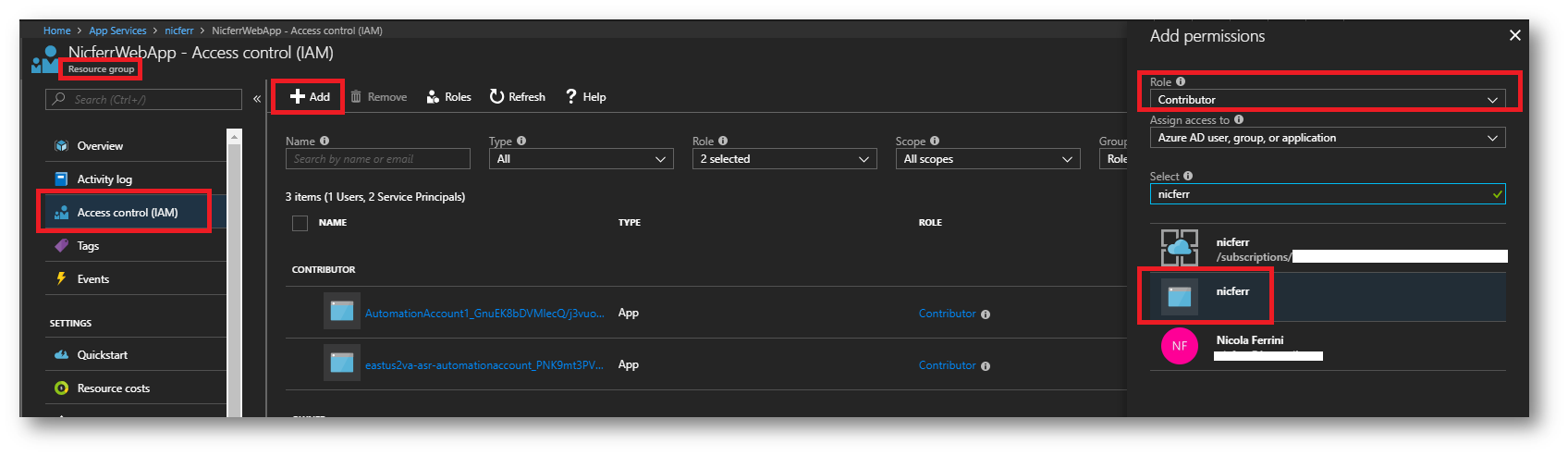Click the Events lightning icon
The image size is (1568, 456).
point(62,278)
